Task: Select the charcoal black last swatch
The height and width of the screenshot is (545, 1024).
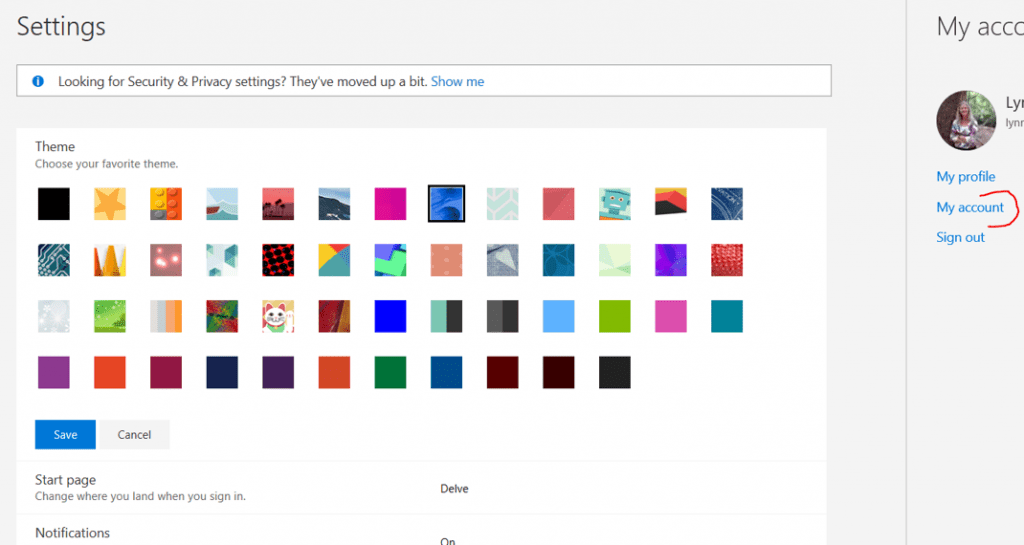Action: click(615, 372)
